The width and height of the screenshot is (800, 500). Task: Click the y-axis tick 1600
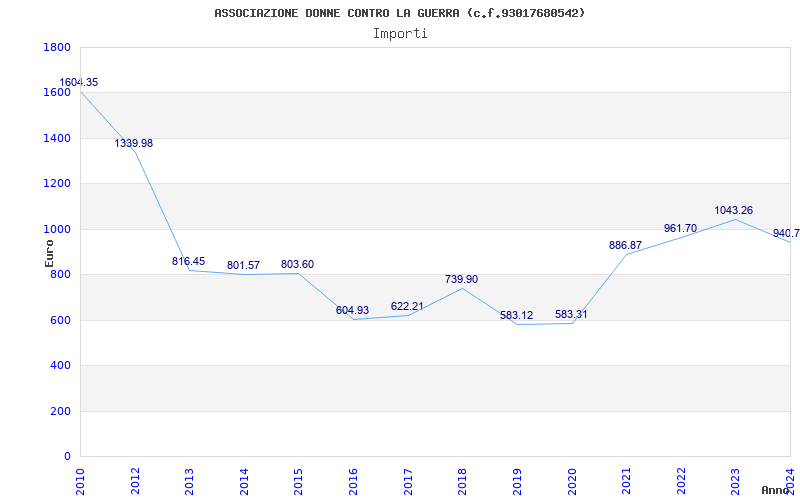tap(57, 92)
